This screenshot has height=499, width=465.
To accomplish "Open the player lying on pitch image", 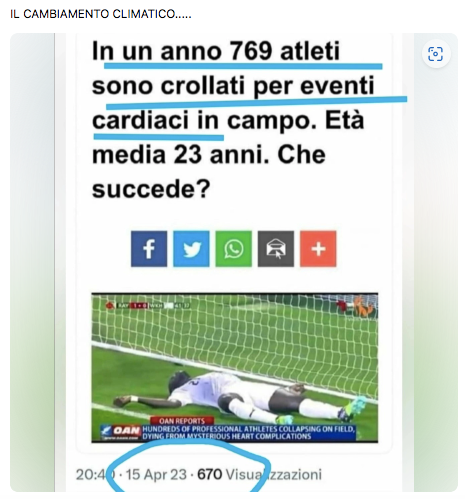I will pyautogui.click(x=235, y=368).
